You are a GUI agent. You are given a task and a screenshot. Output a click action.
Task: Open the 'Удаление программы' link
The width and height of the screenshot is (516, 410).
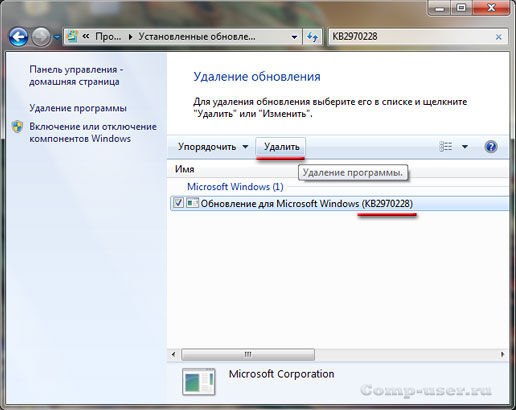point(78,108)
